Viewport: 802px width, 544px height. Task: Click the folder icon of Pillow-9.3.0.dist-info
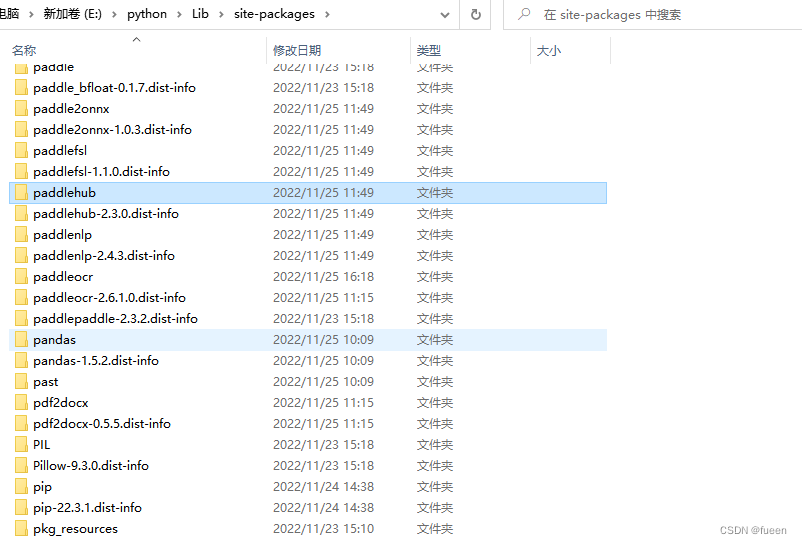(x=21, y=465)
